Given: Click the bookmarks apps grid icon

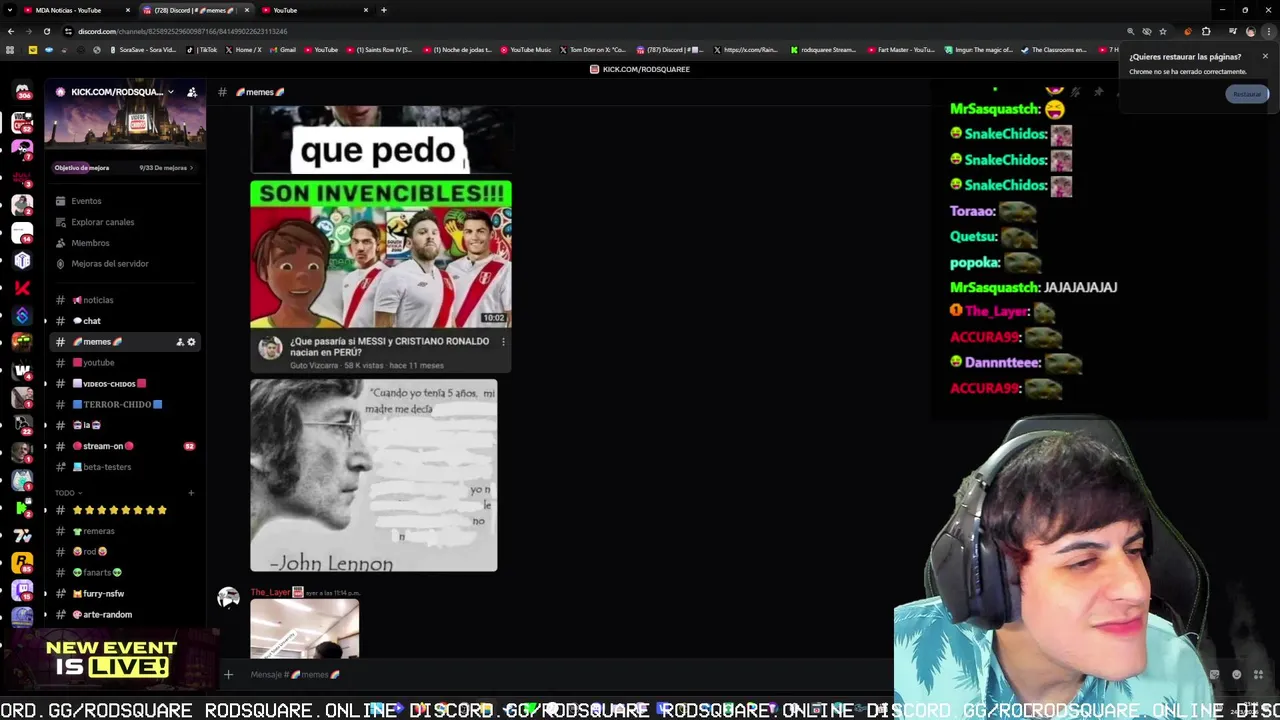Looking at the screenshot, I should tap(10, 50).
